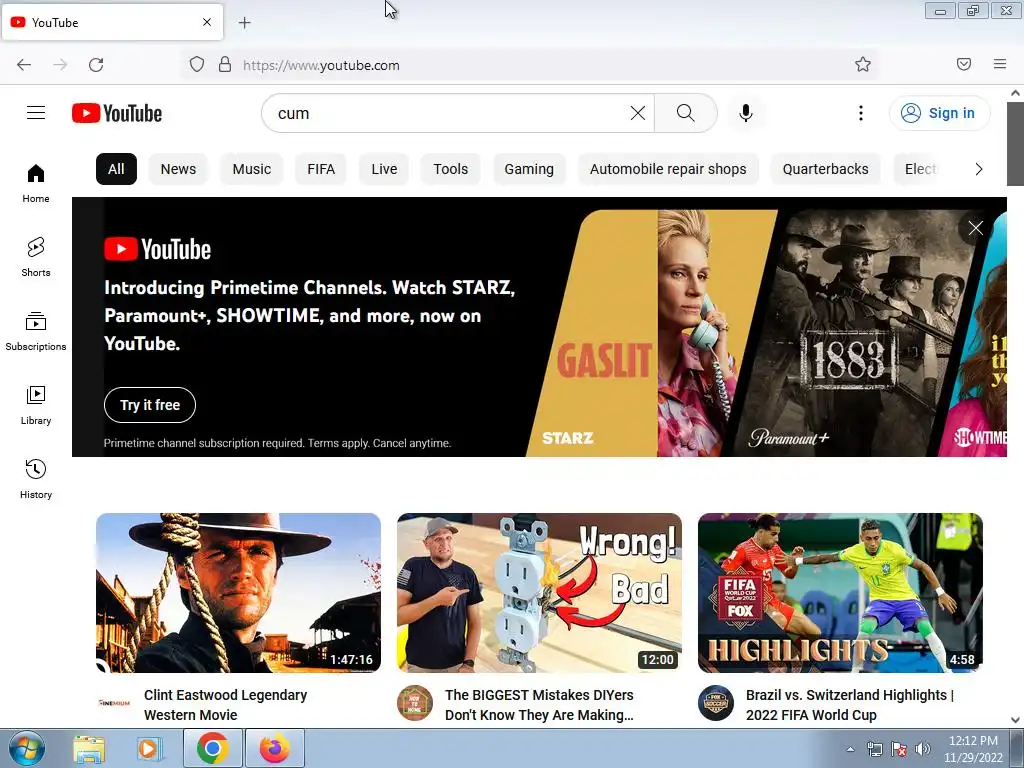Image resolution: width=1024 pixels, height=768 pixels.
Task: Select the All filter chip
Action: (116, 169)
